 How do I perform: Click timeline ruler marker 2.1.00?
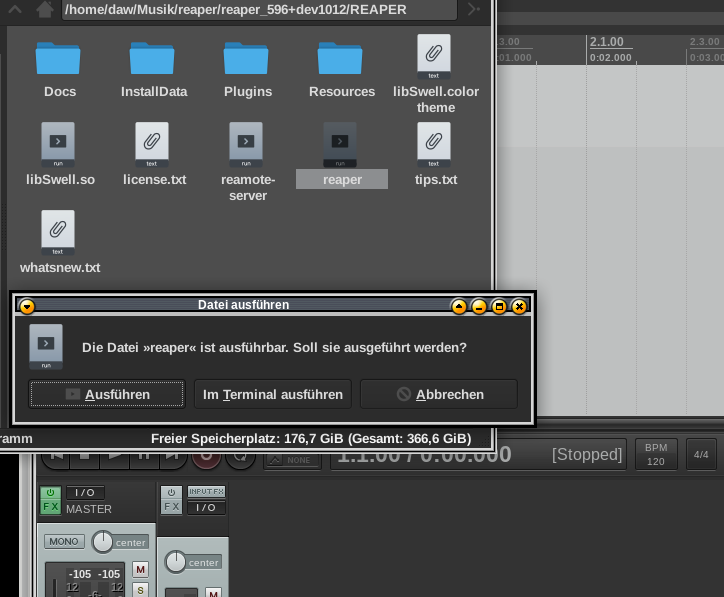pos(606,42)
